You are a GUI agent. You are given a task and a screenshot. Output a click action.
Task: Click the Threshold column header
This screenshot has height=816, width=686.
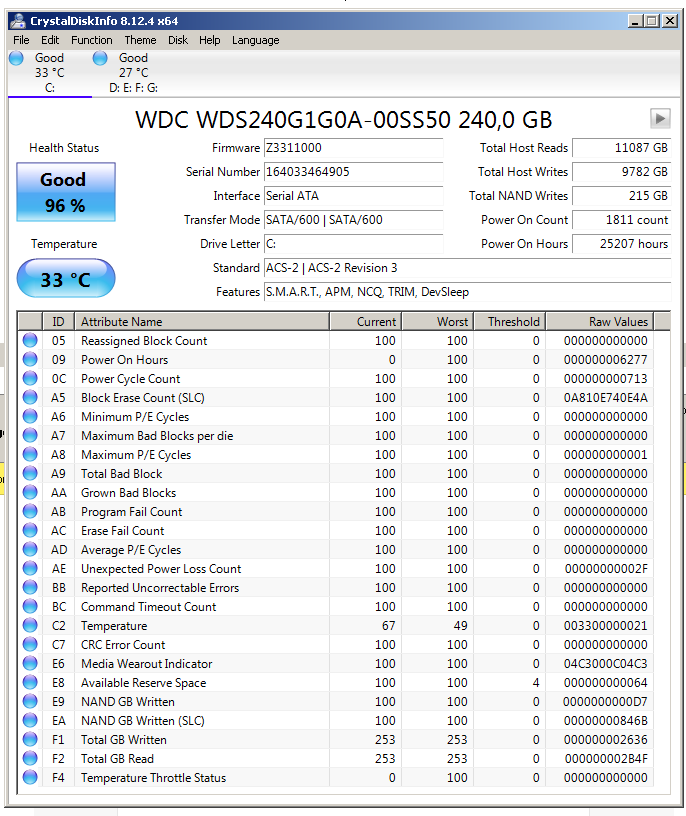(510, 322)
